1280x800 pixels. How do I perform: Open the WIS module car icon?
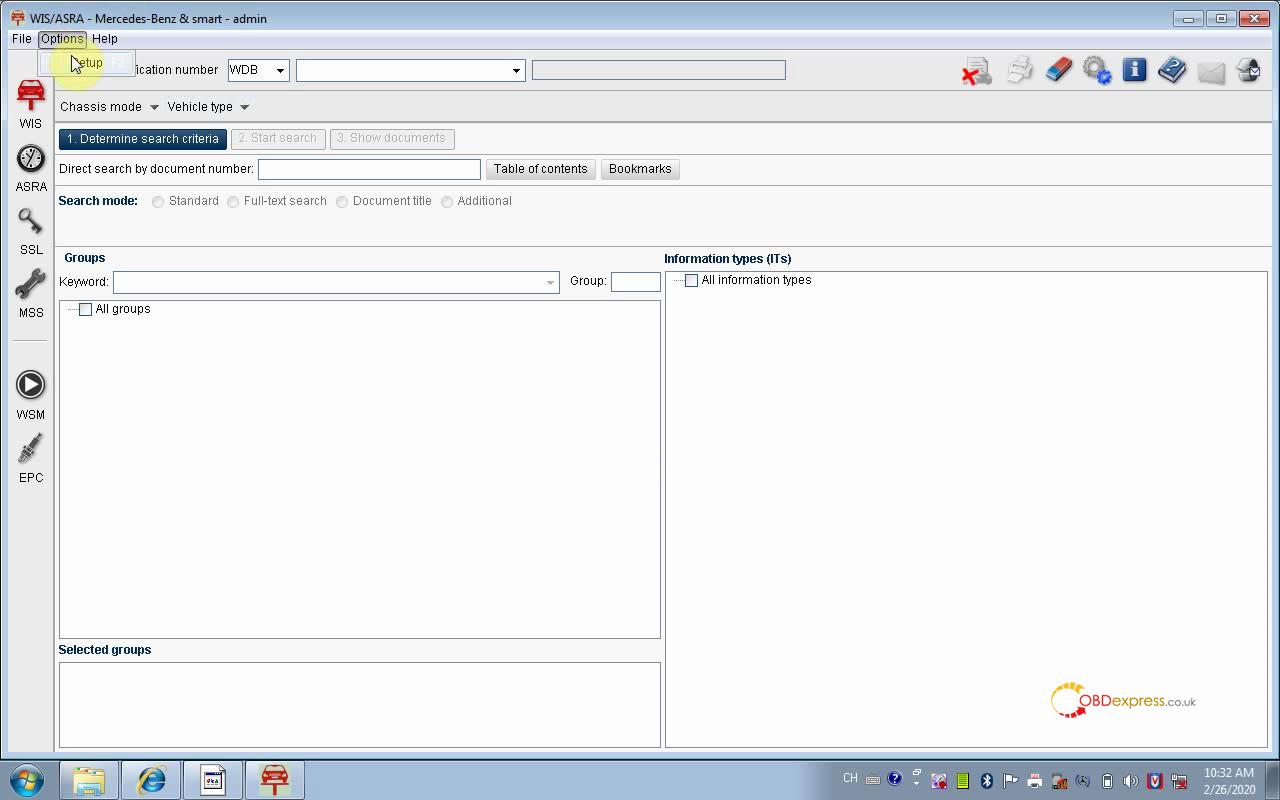click(x=31, y=96)
